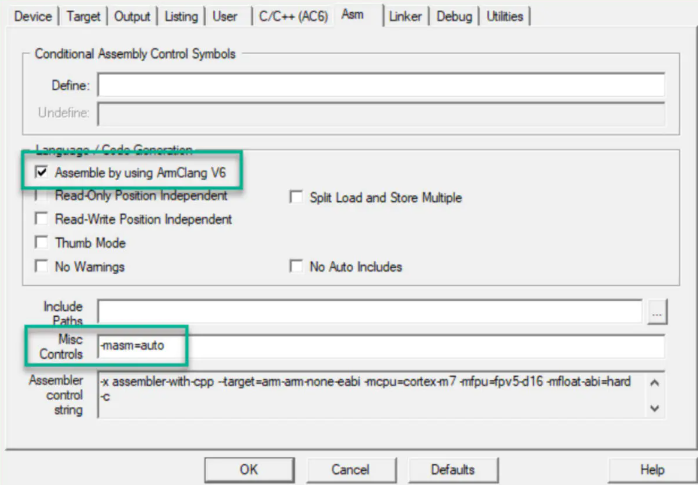Enable the No Auto Includes option
698x485 pixels.
pyautogui.click(x=296, y=267)
